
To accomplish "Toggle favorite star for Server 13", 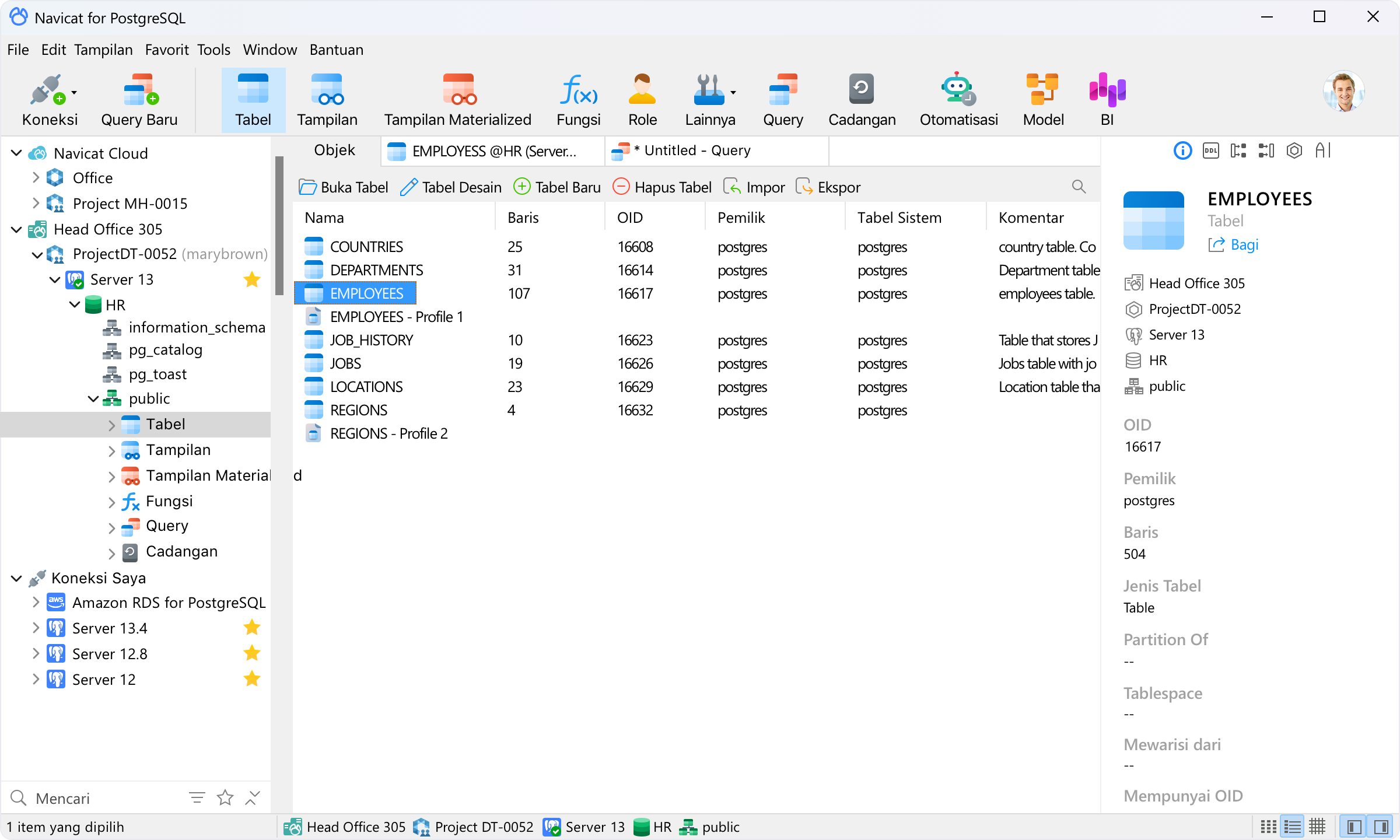I will click(252, 279).
